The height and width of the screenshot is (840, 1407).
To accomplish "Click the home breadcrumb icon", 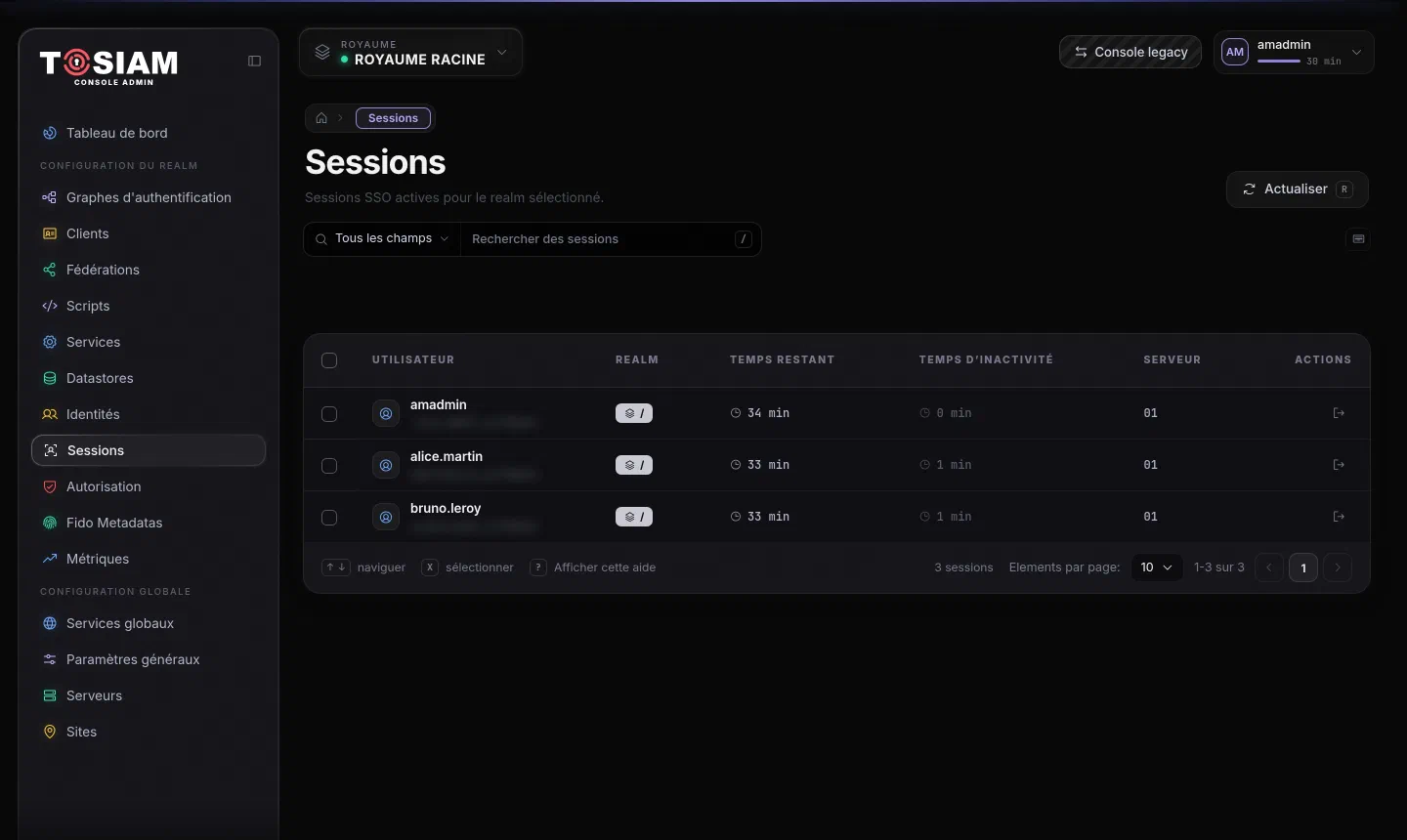I will tap(321, 118).
